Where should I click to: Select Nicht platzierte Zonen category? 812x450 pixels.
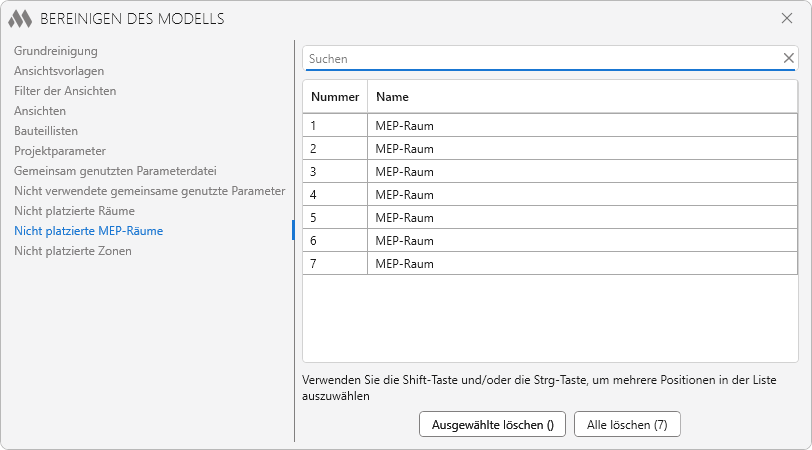[72, 251]
